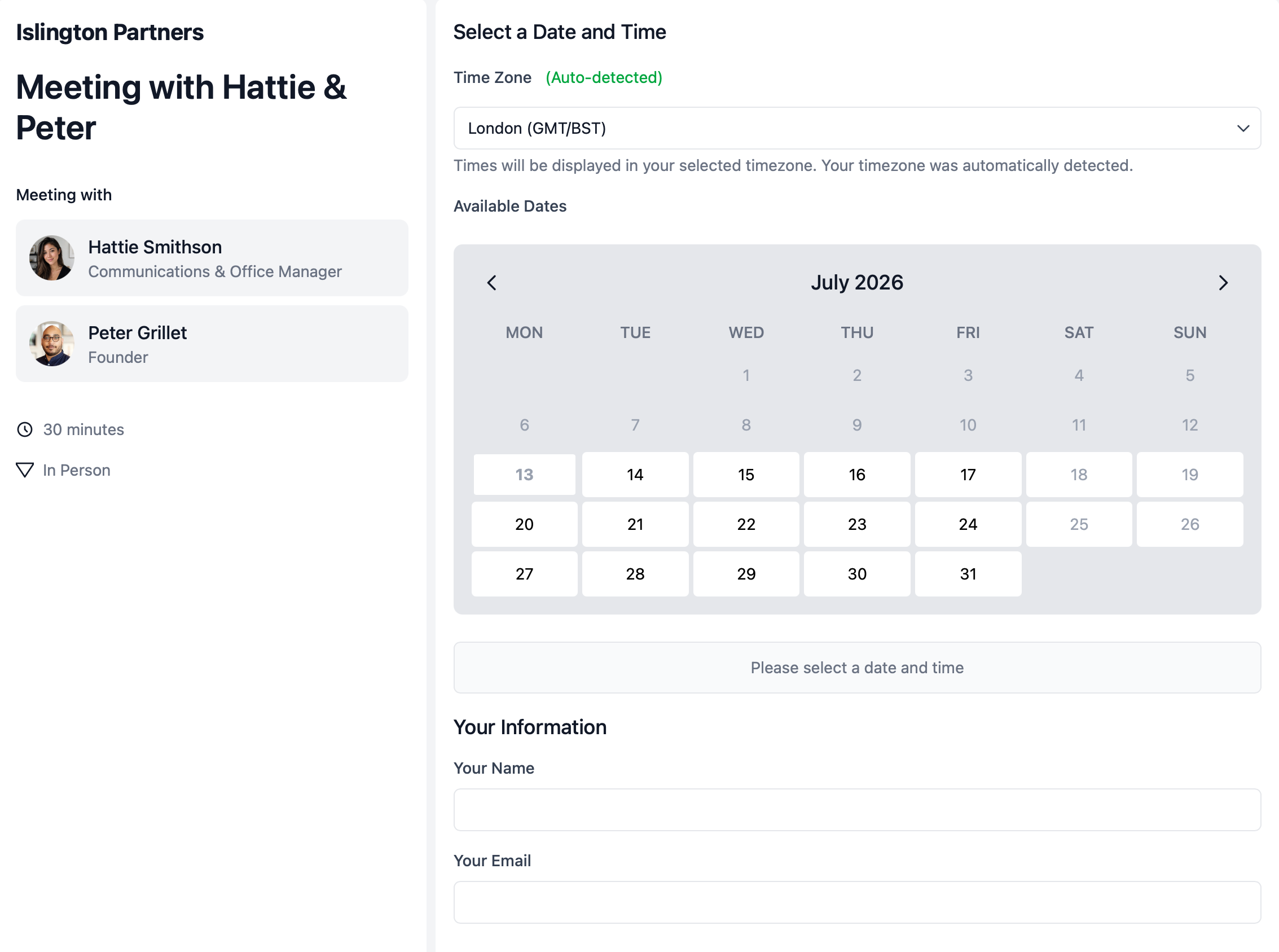Screen dimensions: 1279x952
Task: Pick July 23 in the calendar
Action: pos(856,524)
